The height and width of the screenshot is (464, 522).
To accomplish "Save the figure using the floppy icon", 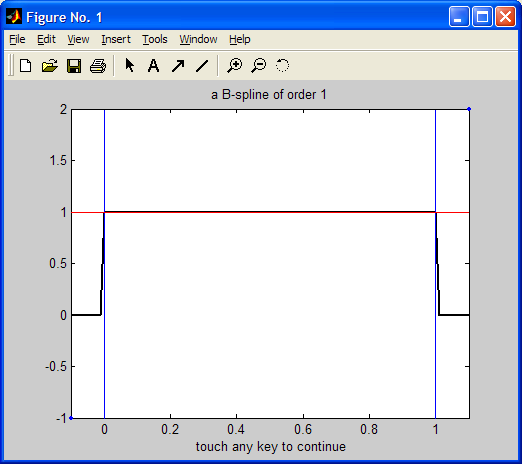I will 74,65.
